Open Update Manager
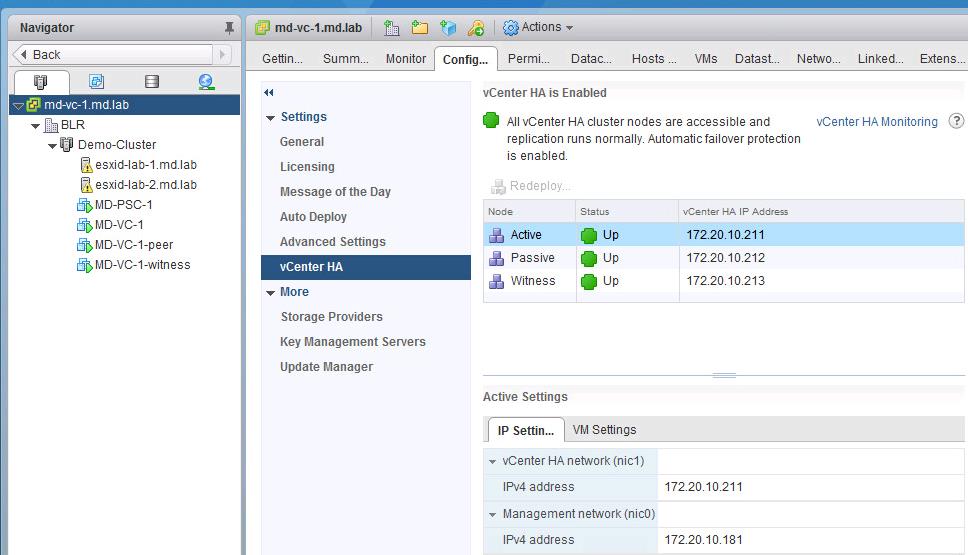 (x=326, y=367)
